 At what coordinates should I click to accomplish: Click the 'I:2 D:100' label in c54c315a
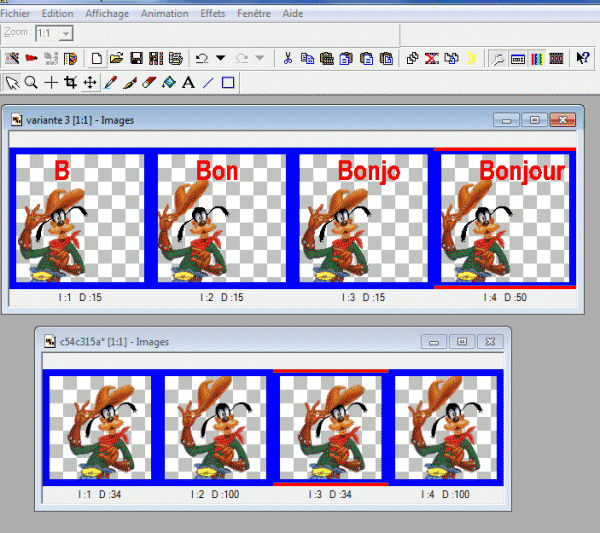pyautogui.click(x=215, y=494)
